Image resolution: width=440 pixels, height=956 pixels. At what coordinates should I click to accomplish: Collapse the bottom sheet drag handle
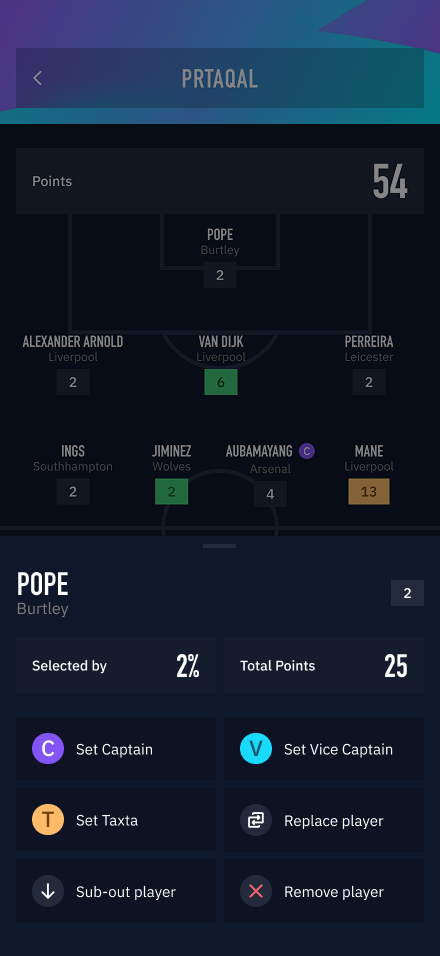[x=219, y=546]
